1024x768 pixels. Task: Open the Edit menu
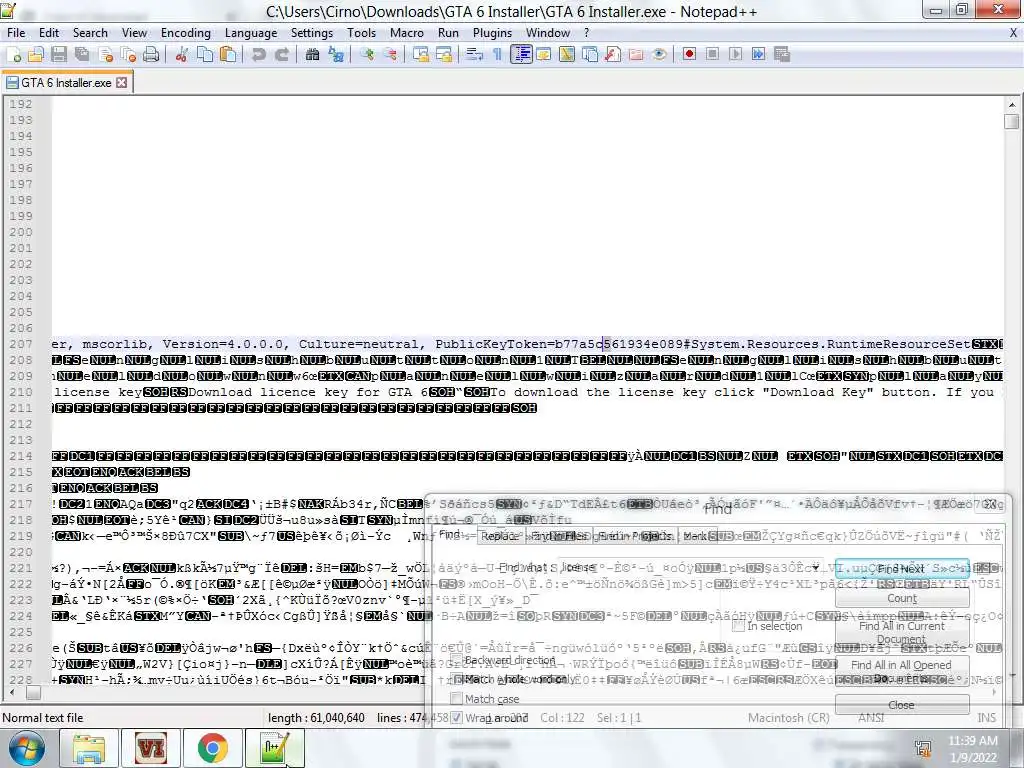coord(48,33)
